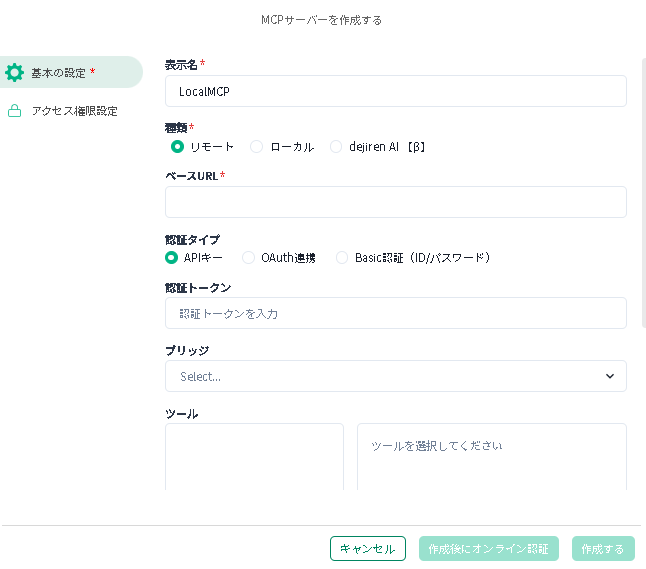Select the リモート radio button
Image resolution: width=646 pixels, height=569 pixels.
[177, 147]
